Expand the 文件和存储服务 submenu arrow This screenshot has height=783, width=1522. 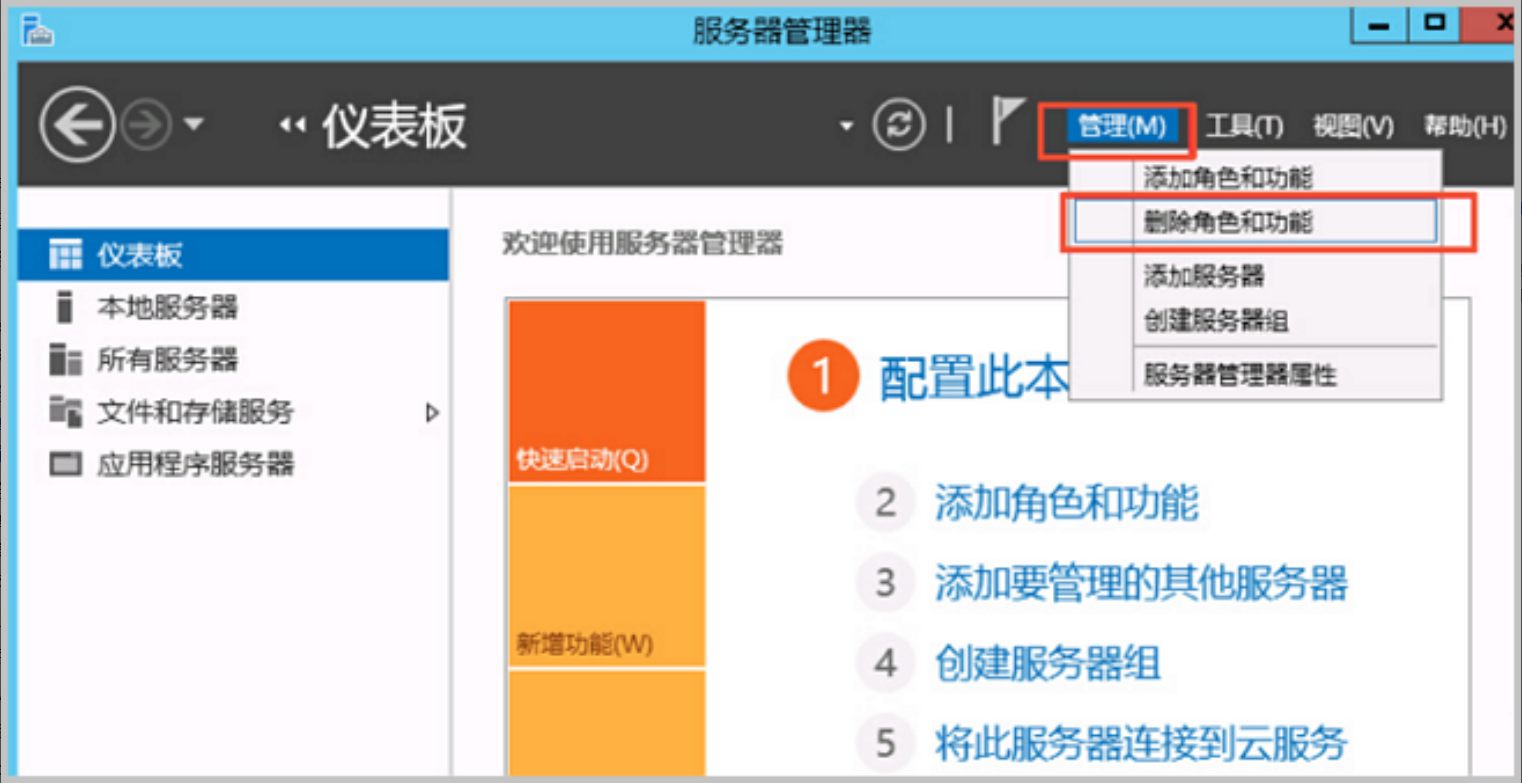click(x=432, y=412)
